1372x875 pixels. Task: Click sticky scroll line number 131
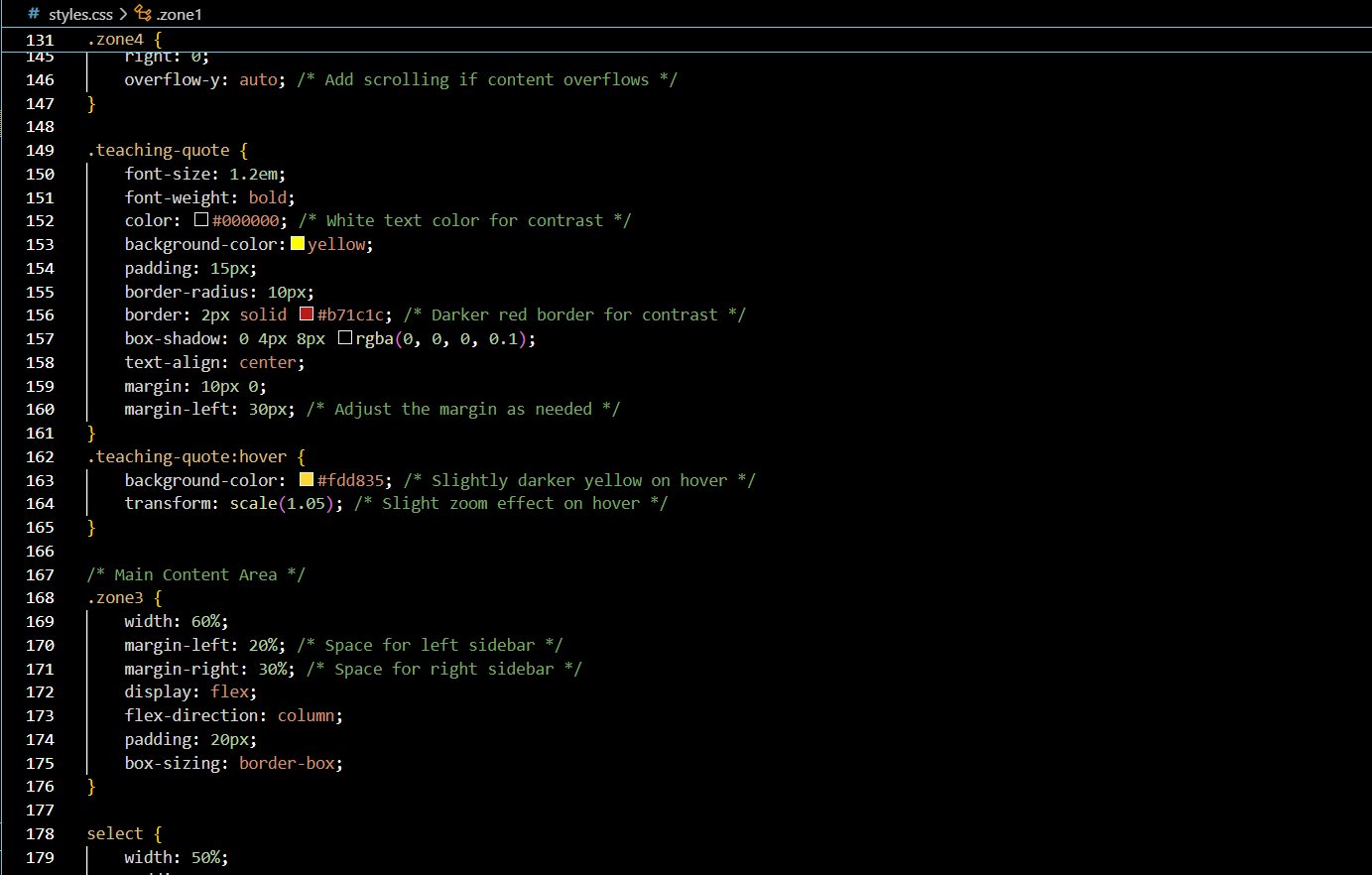(40, 40)
